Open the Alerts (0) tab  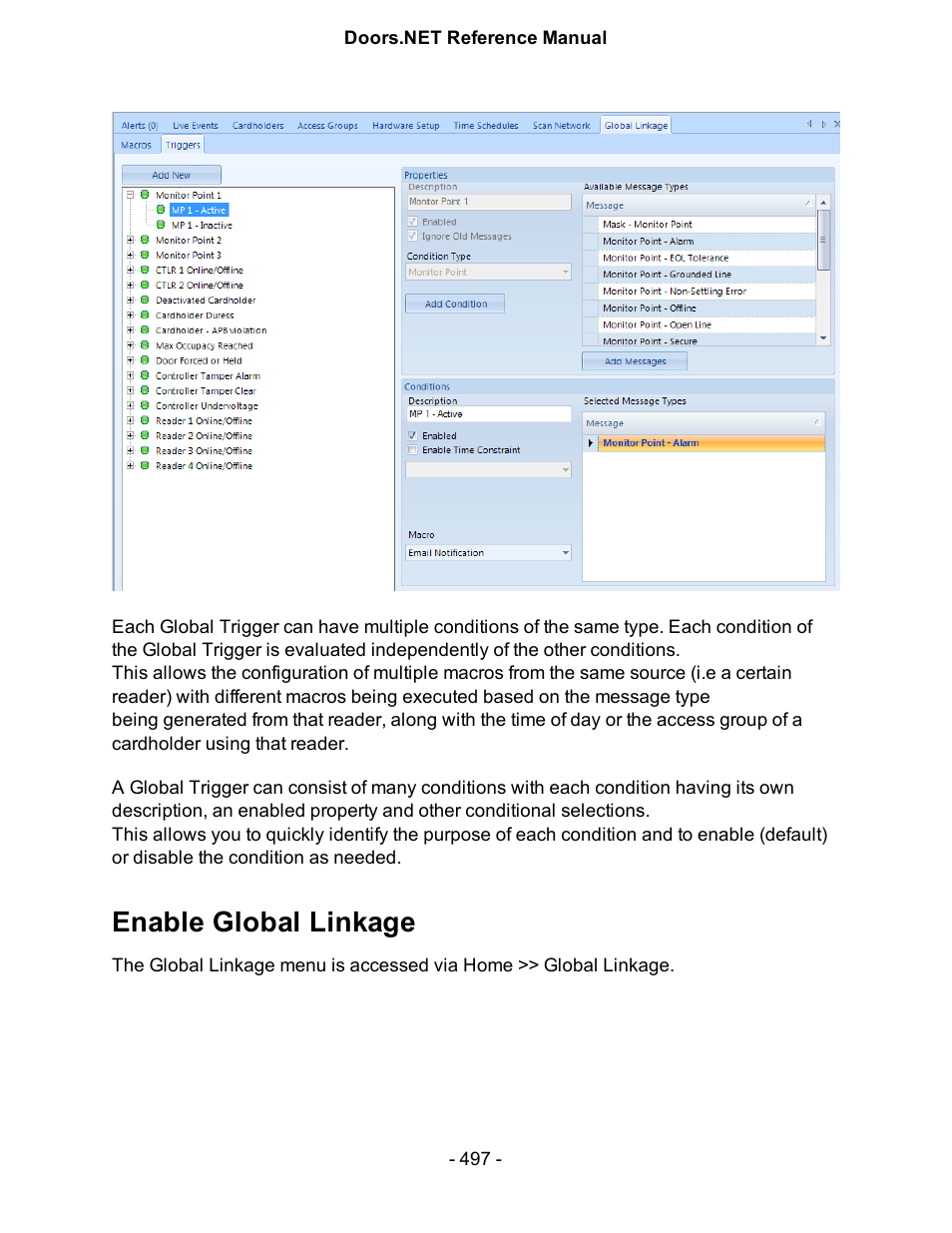pyautogui.click(x=139, y=126)
